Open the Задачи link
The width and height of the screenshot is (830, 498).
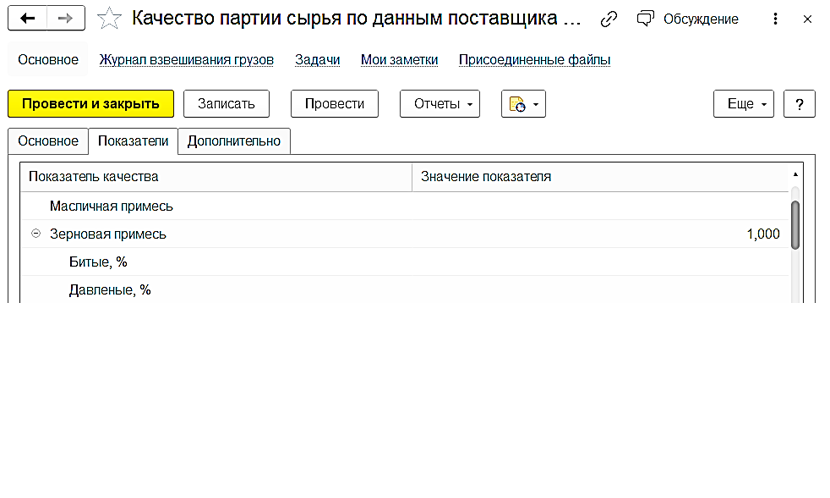point(317,60)
